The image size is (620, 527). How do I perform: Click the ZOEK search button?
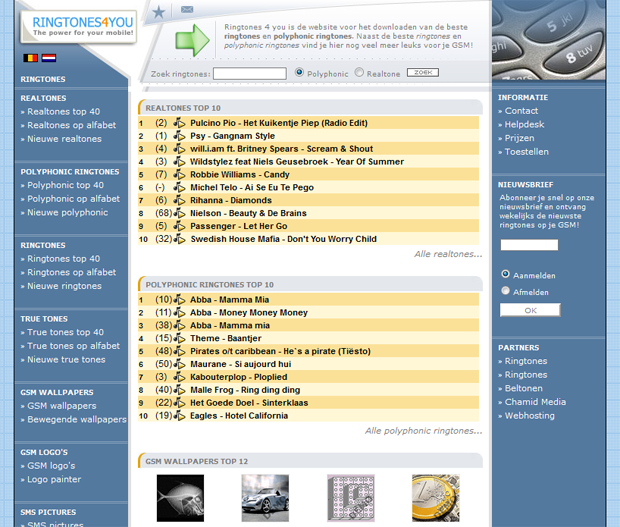point(423,73)
